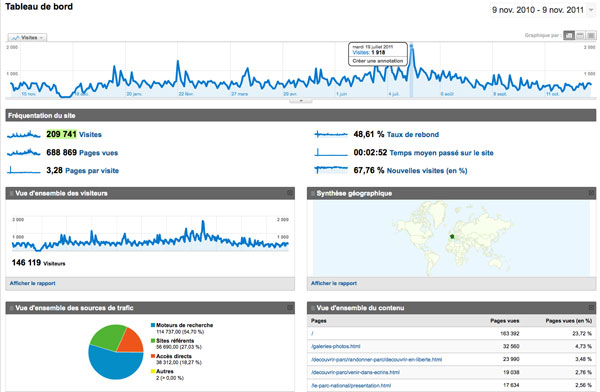Open the presentation.html page link

[x=351, y=385]
